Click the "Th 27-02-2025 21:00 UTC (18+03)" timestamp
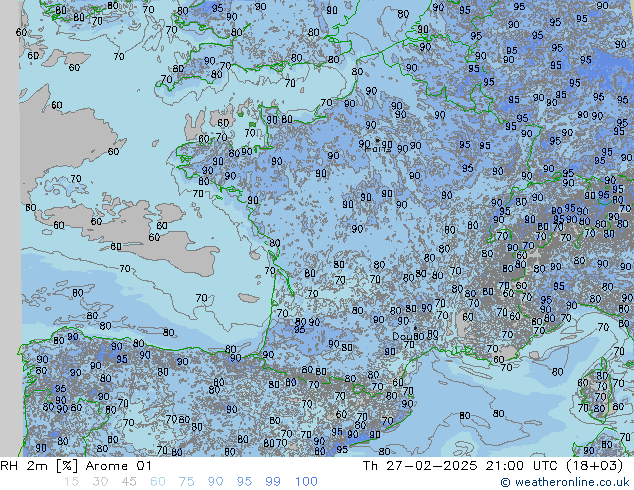Viewport: 634px width, 490px height. coord(493,466)
